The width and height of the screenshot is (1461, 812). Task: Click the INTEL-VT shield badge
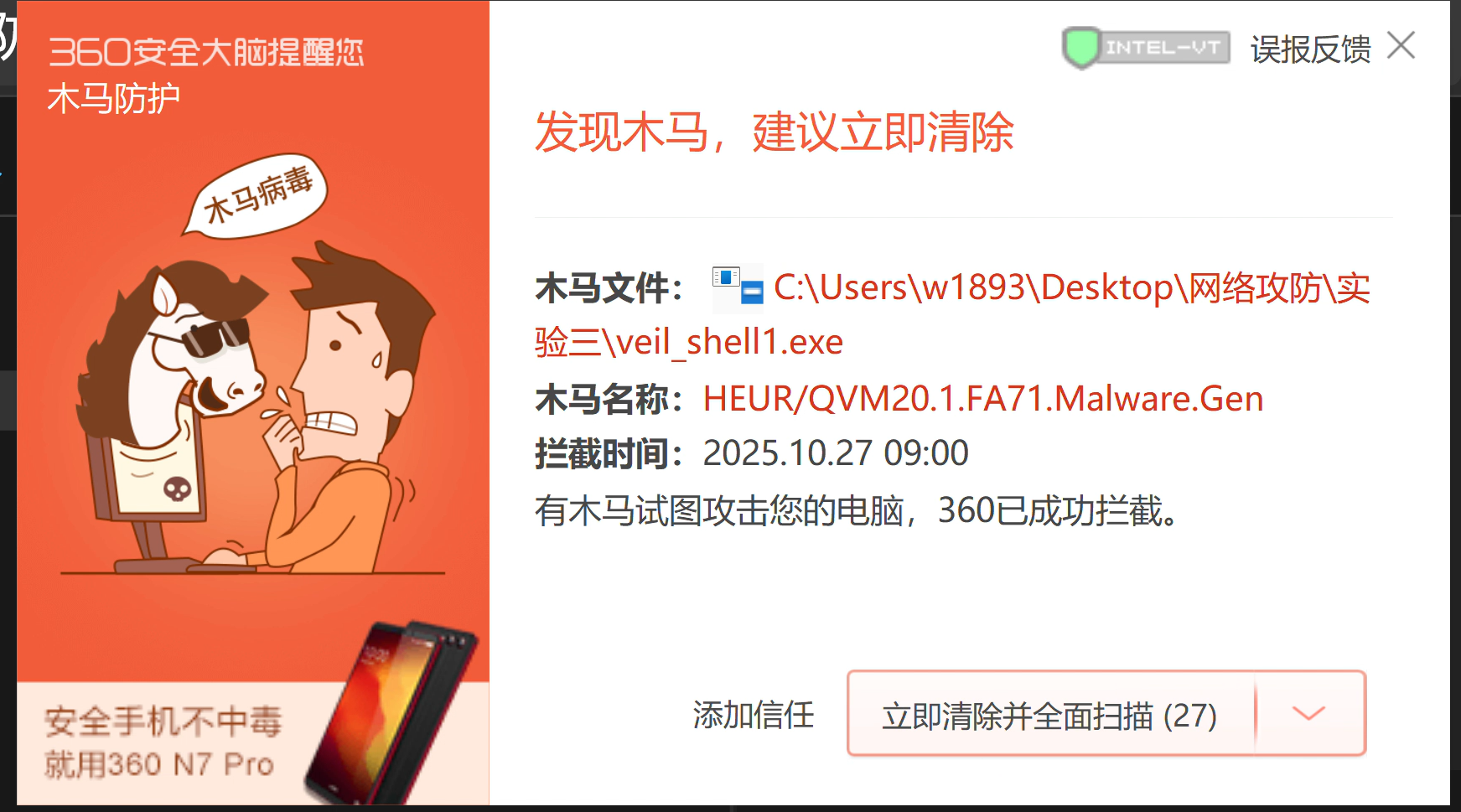[x=1146, y=48]
